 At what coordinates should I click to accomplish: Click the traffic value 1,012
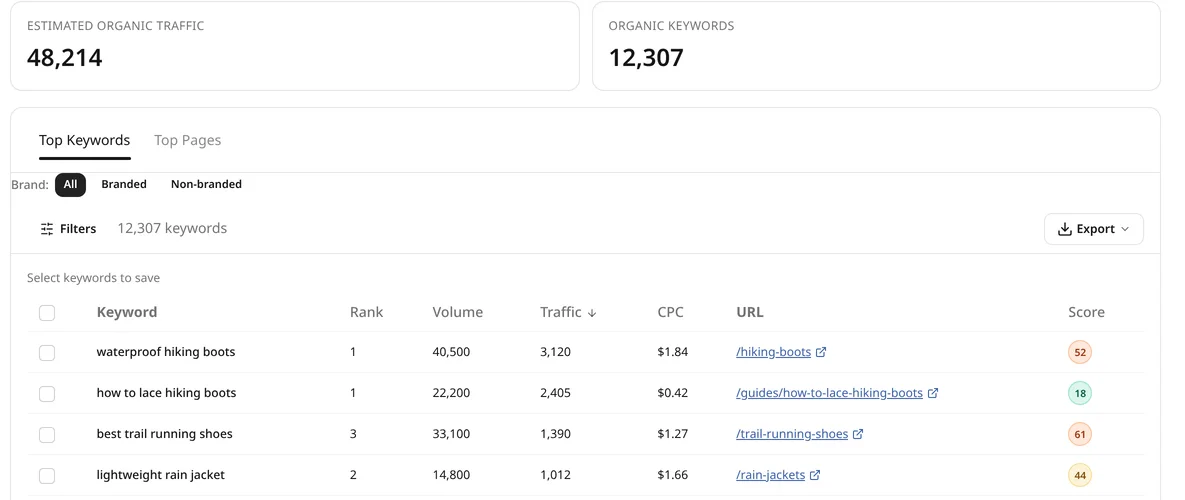(x=555, y=475)
